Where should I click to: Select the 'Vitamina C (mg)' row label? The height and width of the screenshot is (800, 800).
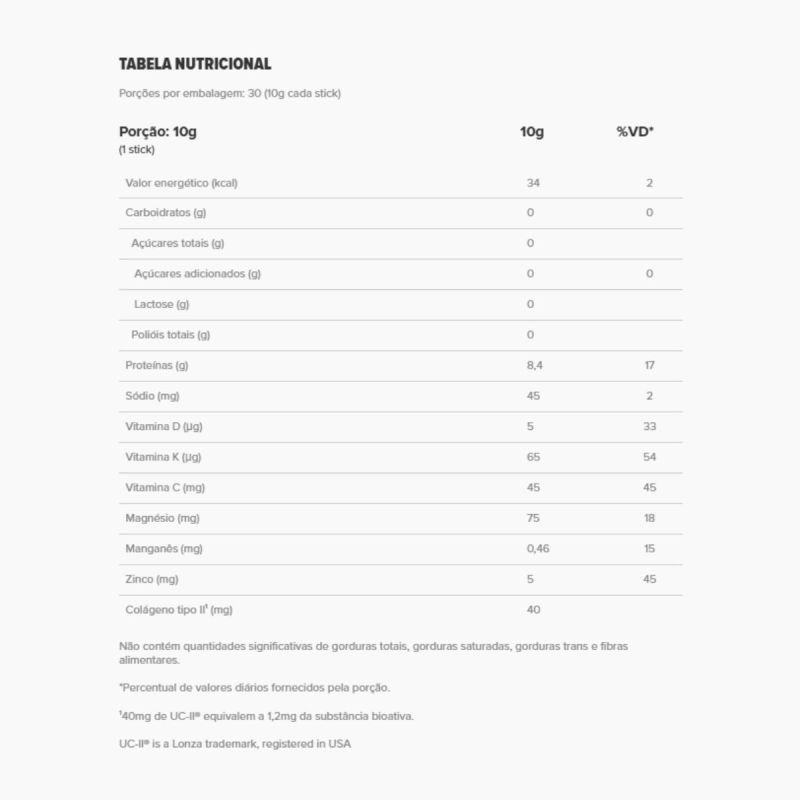(165, 487)
